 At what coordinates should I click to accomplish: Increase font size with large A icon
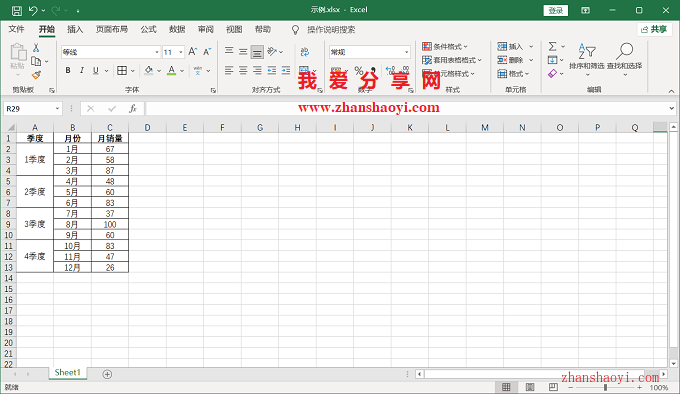[x=193, y=52]
